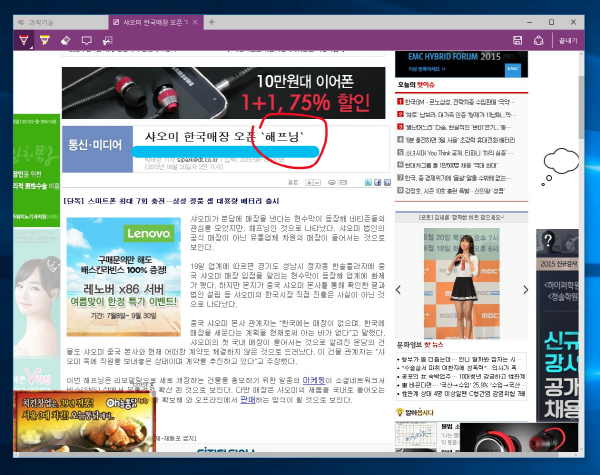Print the article via printer icon
Image resolution: width=600 pixels, height=475 pixels.
(332, 183)
